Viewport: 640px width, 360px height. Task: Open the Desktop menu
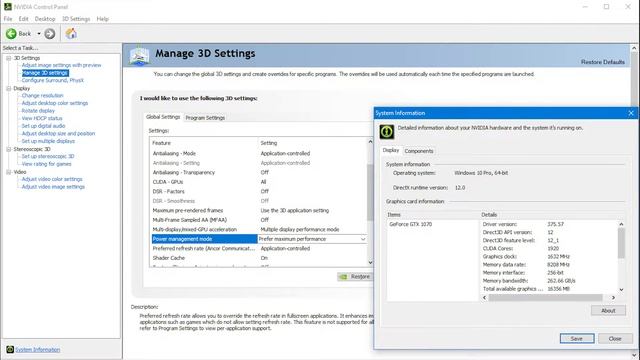[x=44, y=19]
